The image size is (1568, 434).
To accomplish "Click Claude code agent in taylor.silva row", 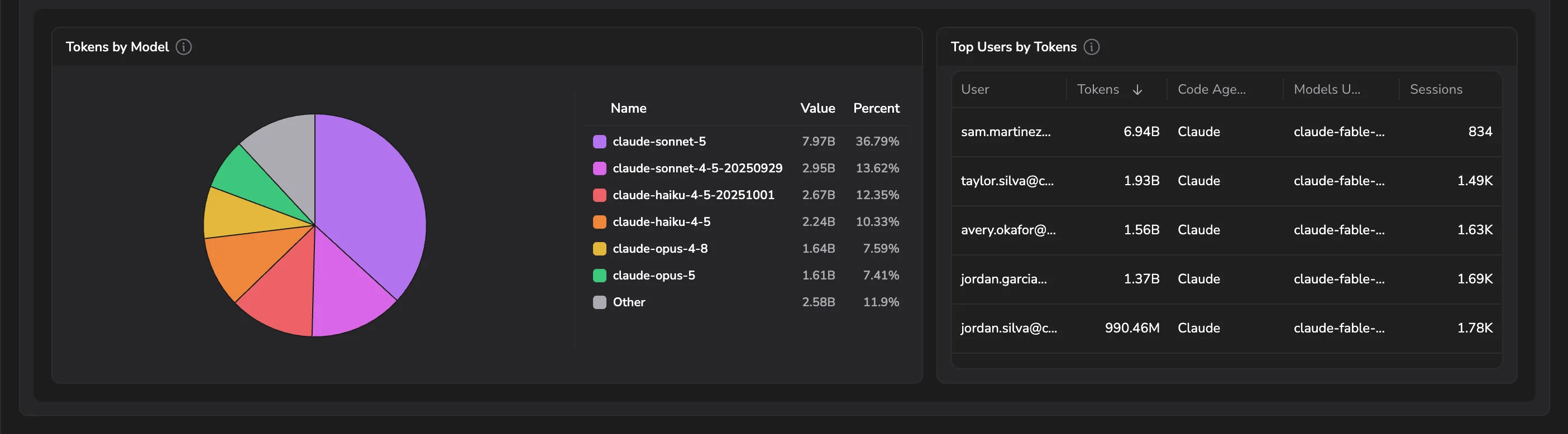I will pyautogui.click(x=1198, y=181).
